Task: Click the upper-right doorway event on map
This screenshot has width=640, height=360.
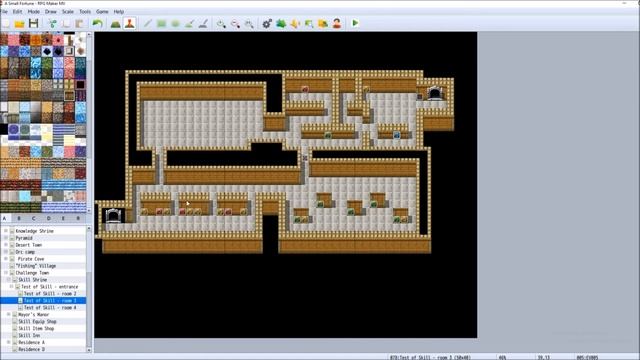Action: click(x=435, y=93)
